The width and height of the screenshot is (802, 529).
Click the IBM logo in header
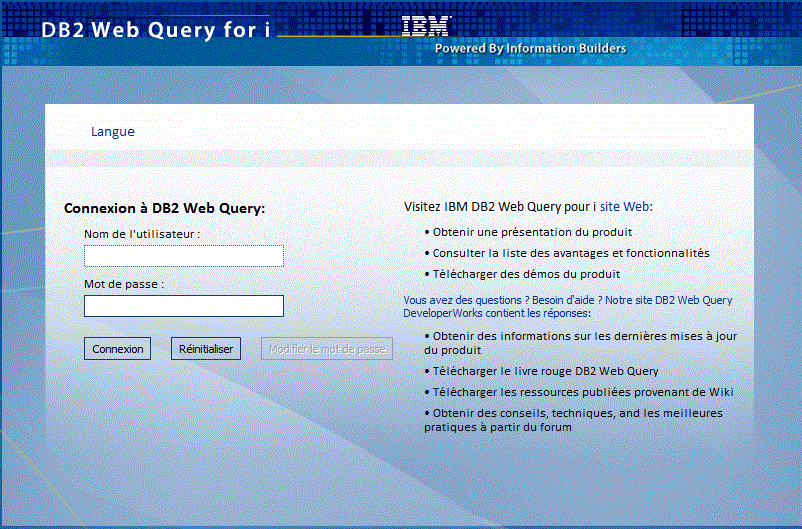426,26
